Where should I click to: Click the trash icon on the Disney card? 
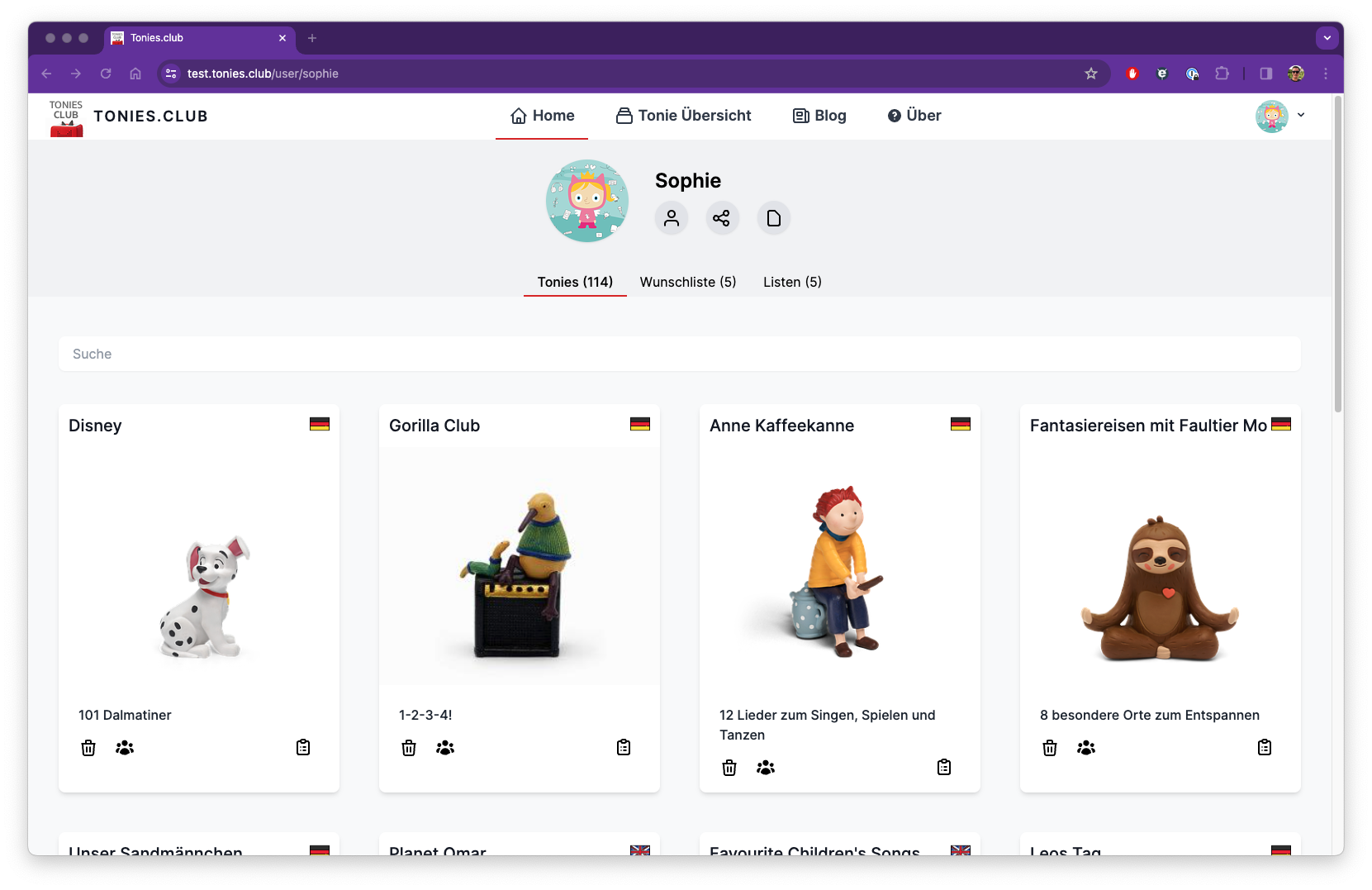(x=88, y=748)
